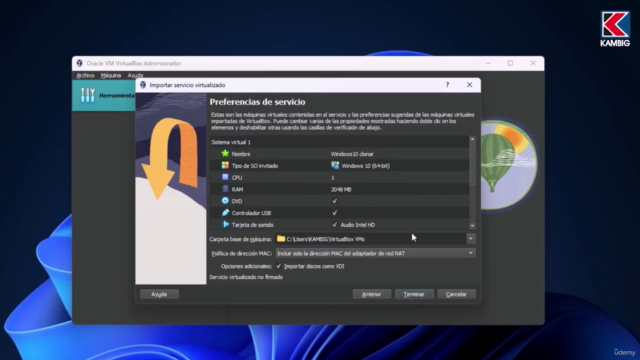Toggle the Controlador USB checkbox
Screen dimensions: 640x360
(x=335, y=213)
